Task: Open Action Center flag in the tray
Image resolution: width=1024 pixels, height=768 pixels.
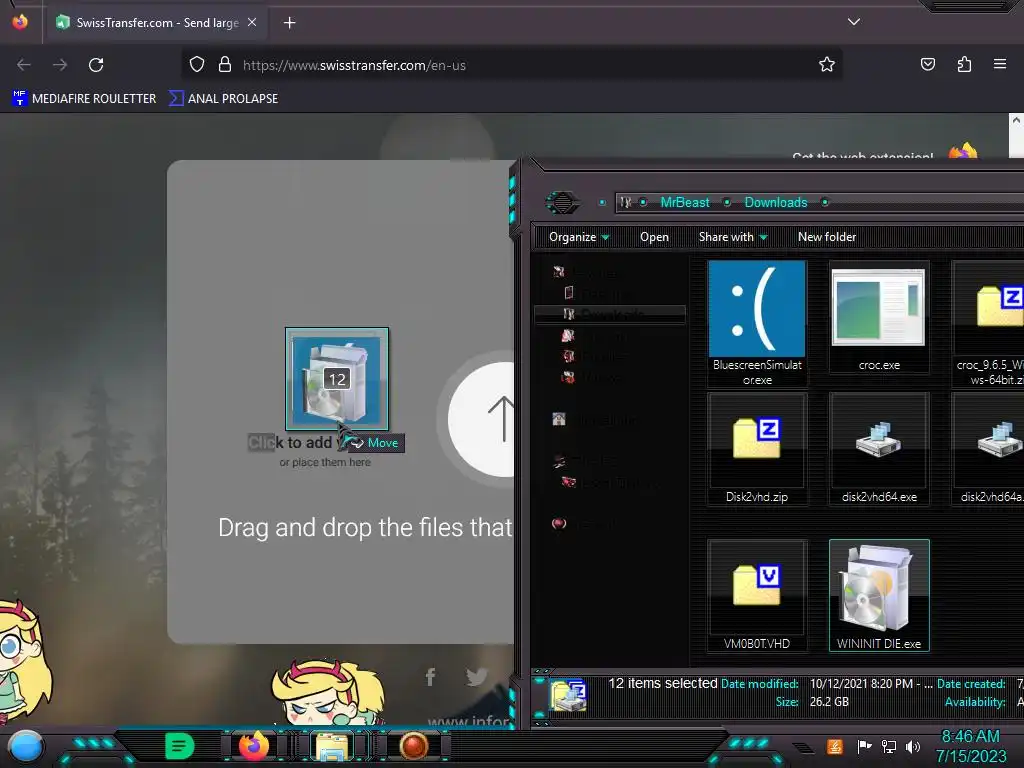Action: coord(864,746)
